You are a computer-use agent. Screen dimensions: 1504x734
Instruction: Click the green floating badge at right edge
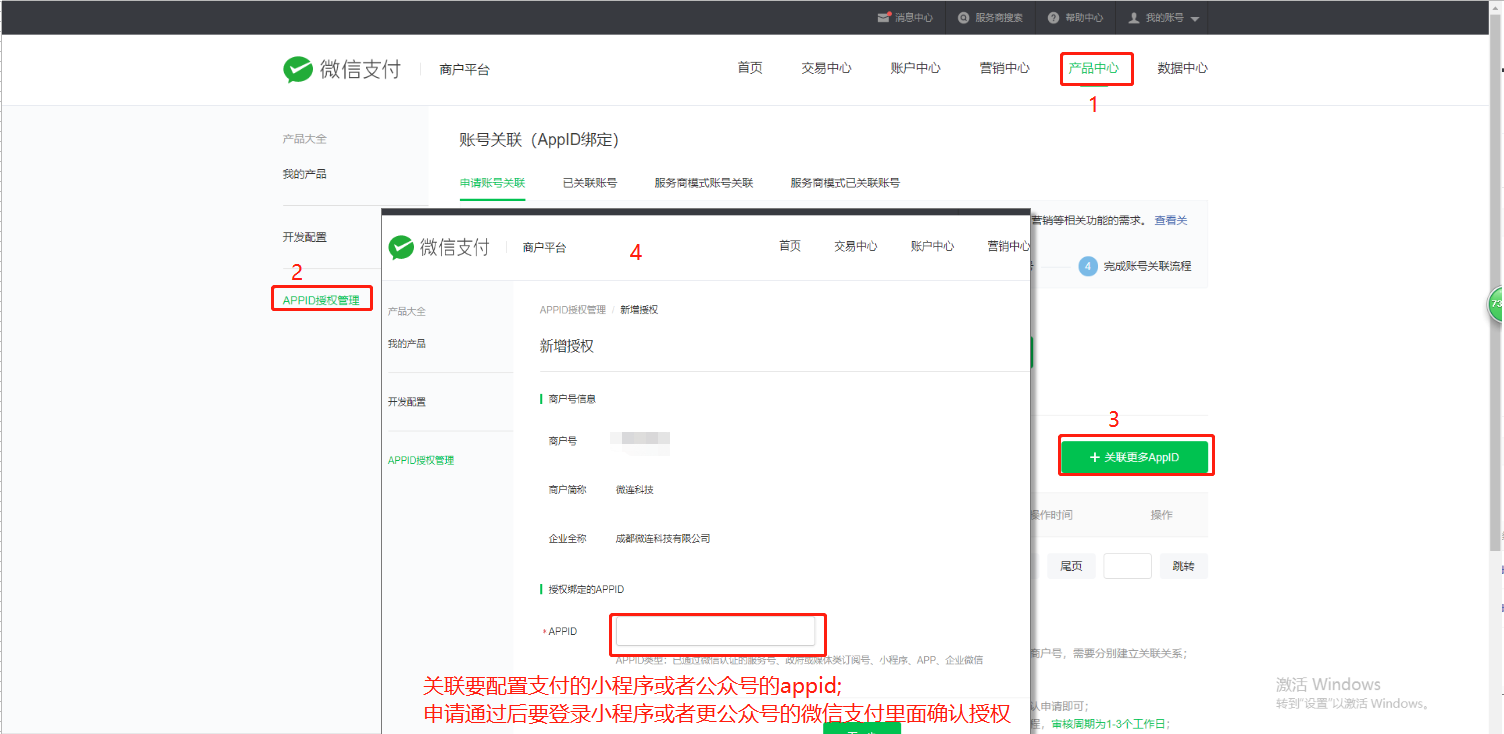click(1496, 304)
